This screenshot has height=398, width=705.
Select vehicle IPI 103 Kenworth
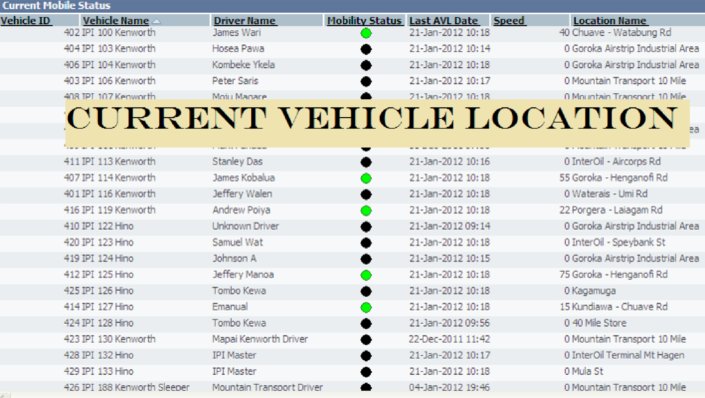(x=119, y=49)
